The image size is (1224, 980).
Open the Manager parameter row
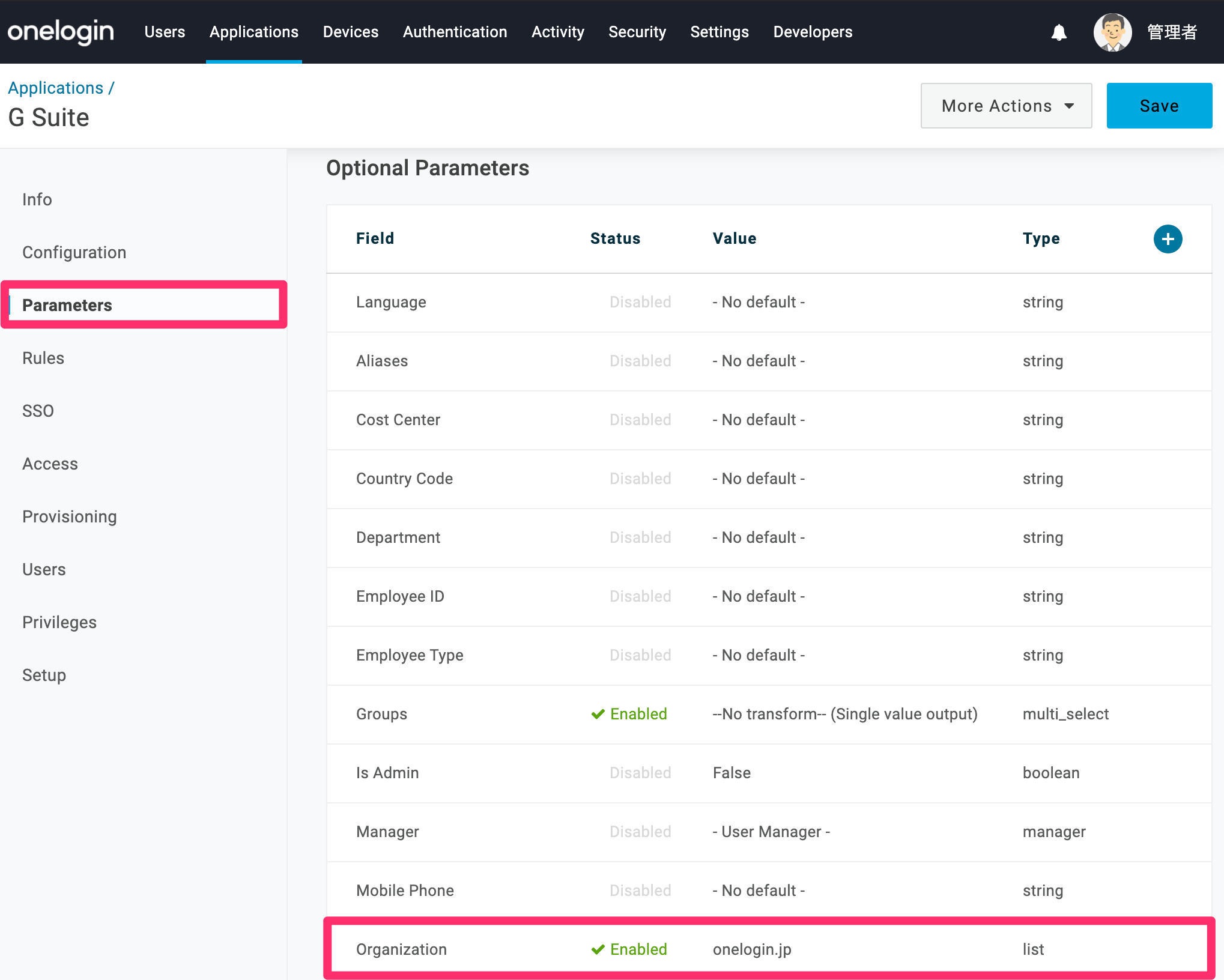(x=769, y=832)
